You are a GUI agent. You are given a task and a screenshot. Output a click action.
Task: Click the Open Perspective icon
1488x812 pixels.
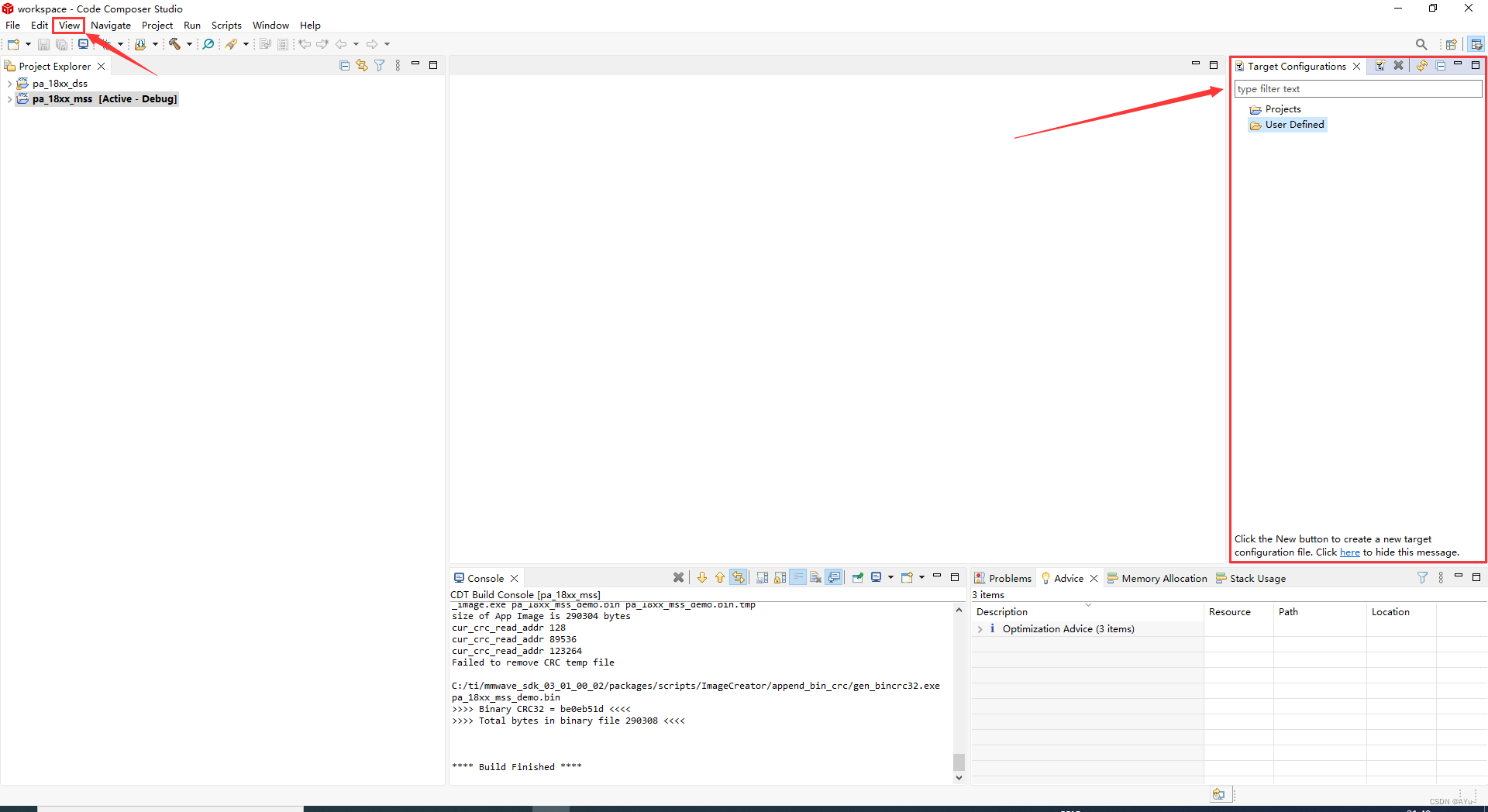(1452, 44)
